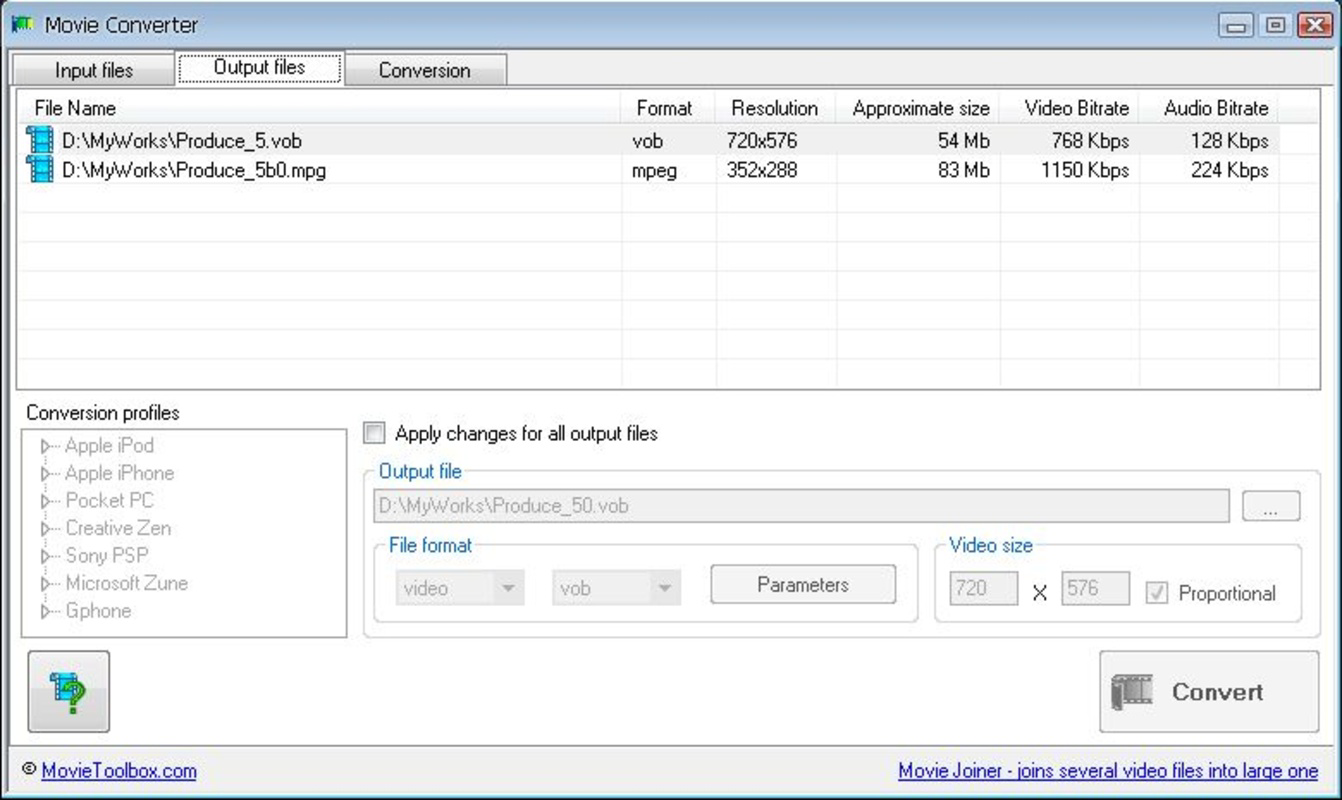
Task: Enable Apply changes for all output files
Action: pyautogui.click(x=374, y=433)
